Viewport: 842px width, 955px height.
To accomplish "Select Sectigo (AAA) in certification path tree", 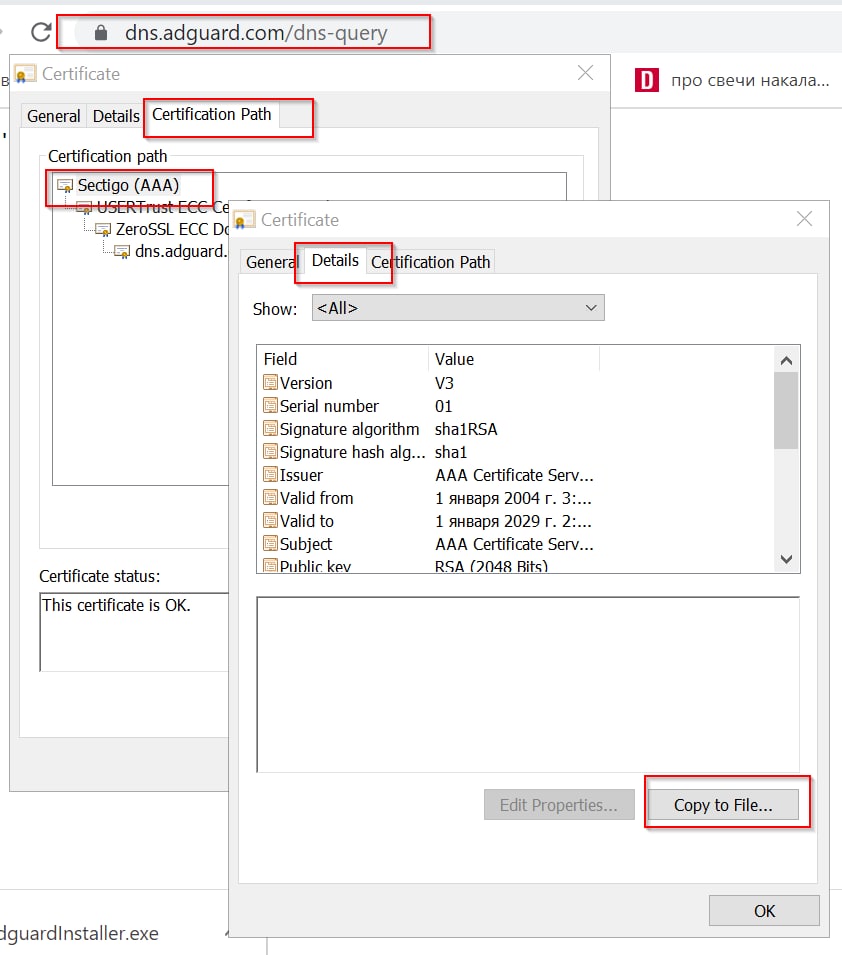I will coord(128,185).
